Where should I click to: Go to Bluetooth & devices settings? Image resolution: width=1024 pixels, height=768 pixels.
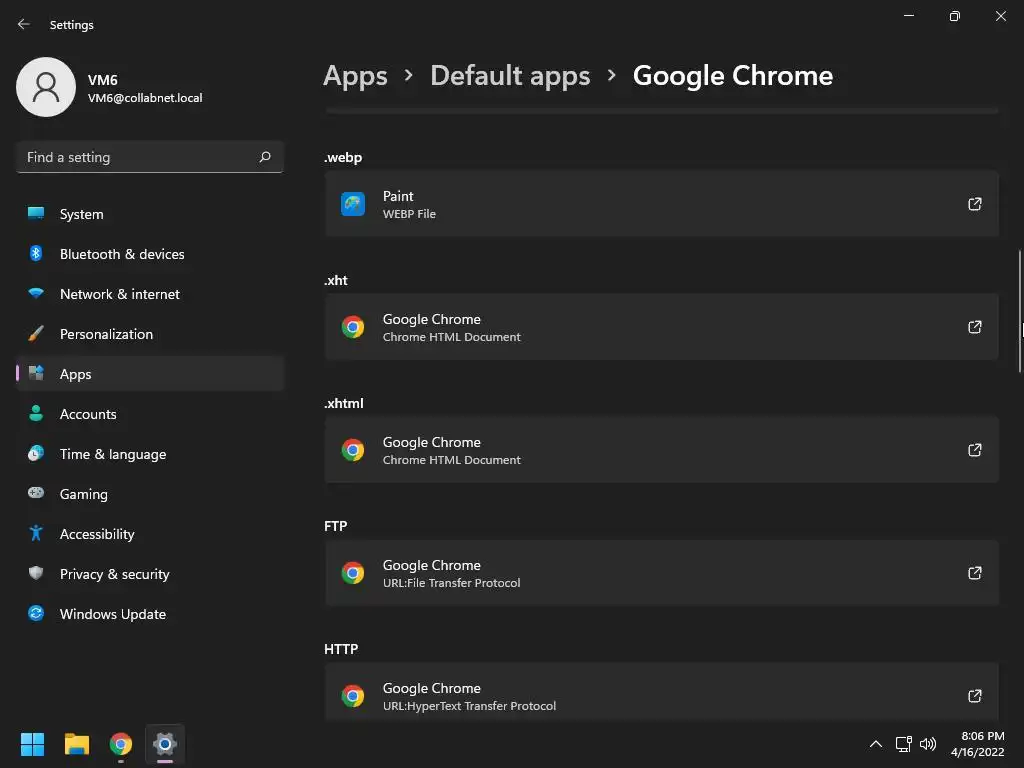point(122,254)
